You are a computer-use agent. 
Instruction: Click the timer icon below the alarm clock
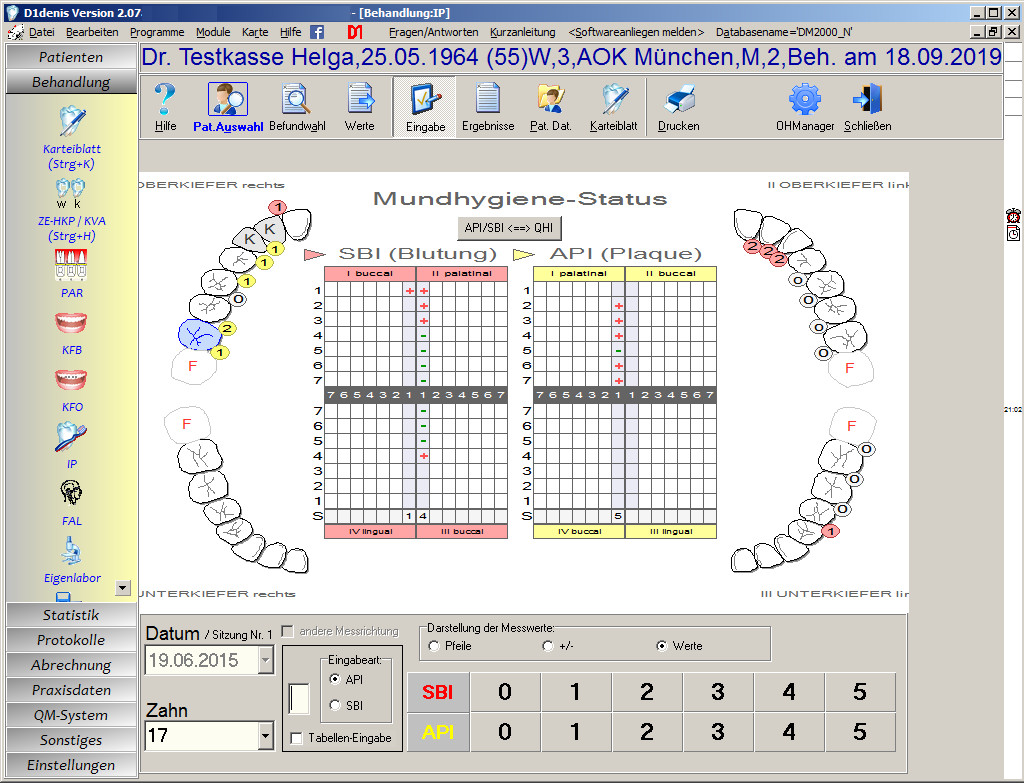tap(1014, 233)
